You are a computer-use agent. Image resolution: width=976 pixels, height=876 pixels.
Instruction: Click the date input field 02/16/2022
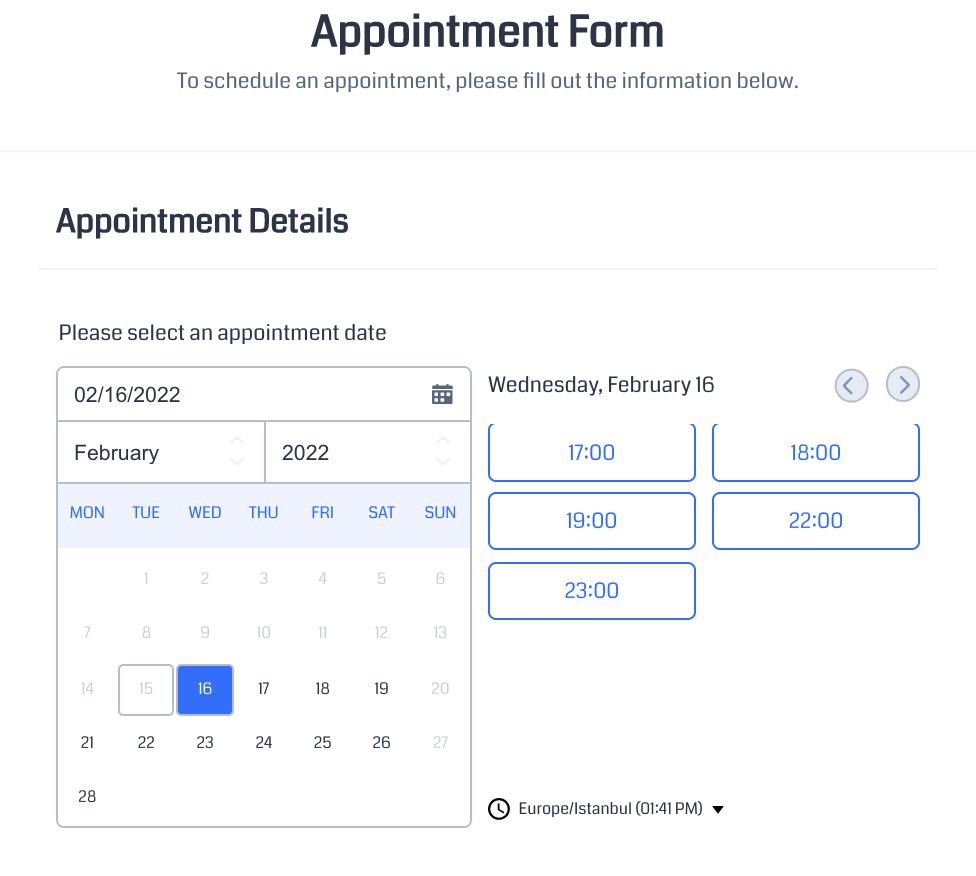click(240, 394)
